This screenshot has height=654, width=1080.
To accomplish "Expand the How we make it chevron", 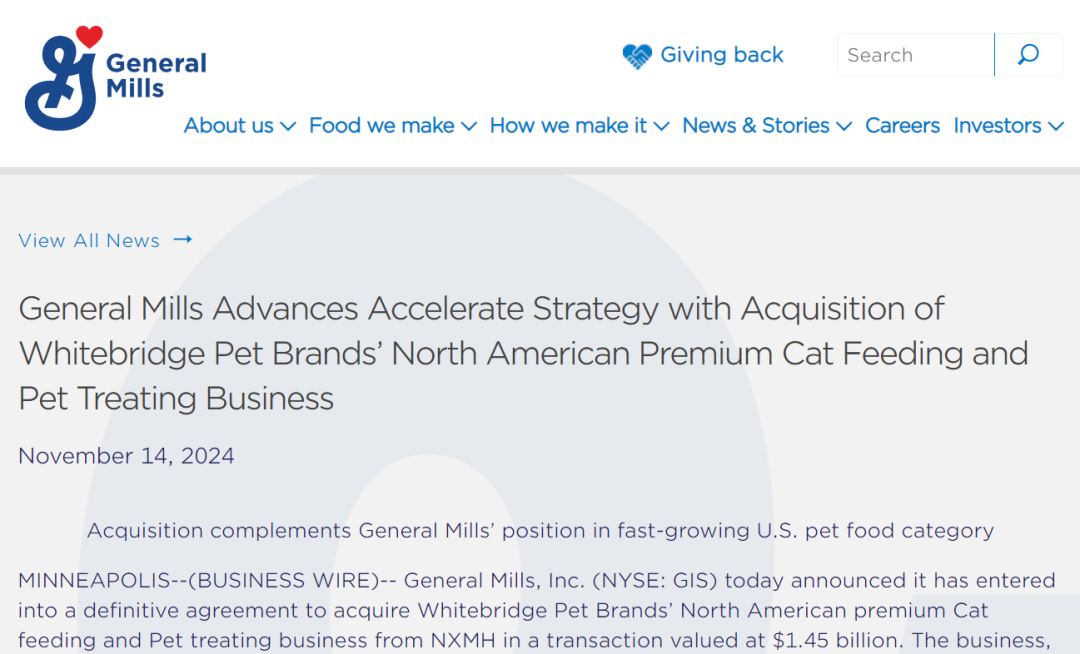I will point(661,126).
